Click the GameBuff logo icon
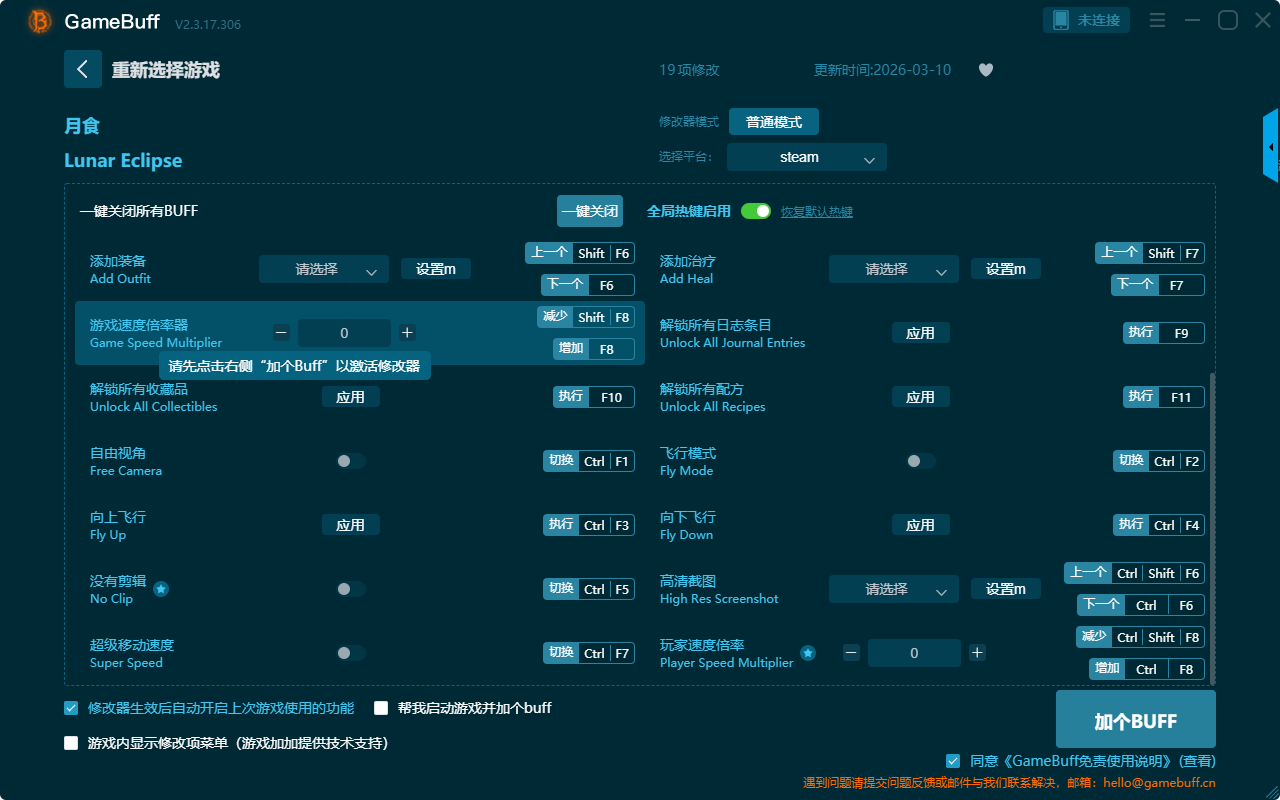The height and width of the screenshot is (800, 1280). pyautogui.click(x=40, y=21)
